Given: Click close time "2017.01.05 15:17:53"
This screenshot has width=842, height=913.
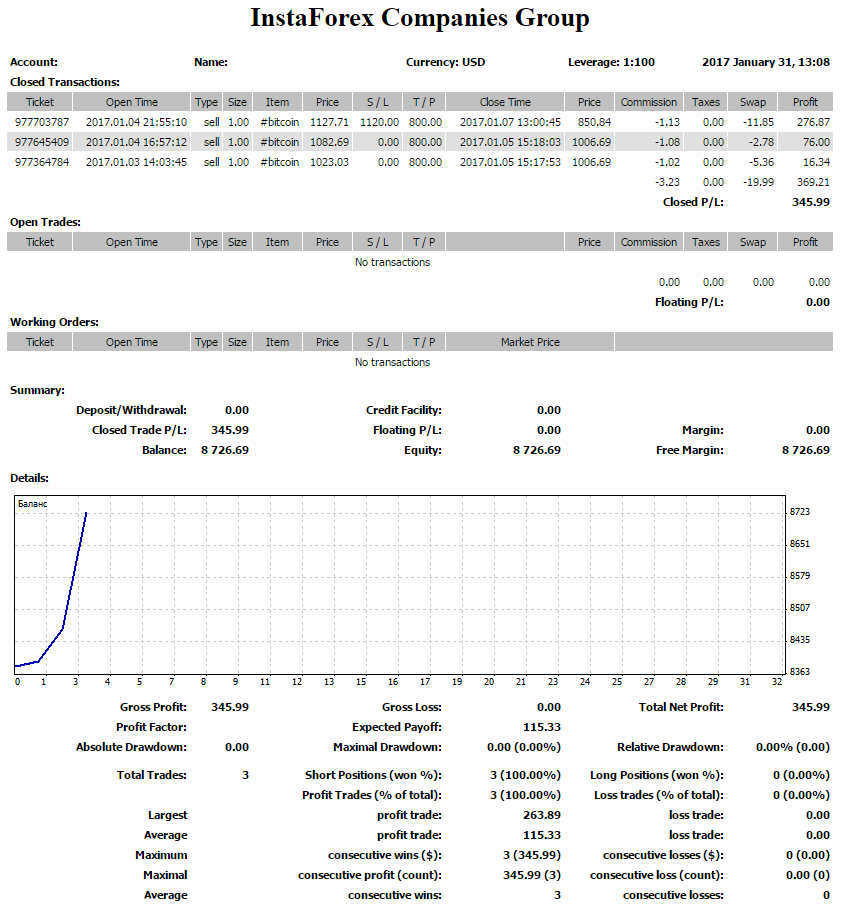Looking at the screenshot, I should pyautogui.click(x=510, y=162).
